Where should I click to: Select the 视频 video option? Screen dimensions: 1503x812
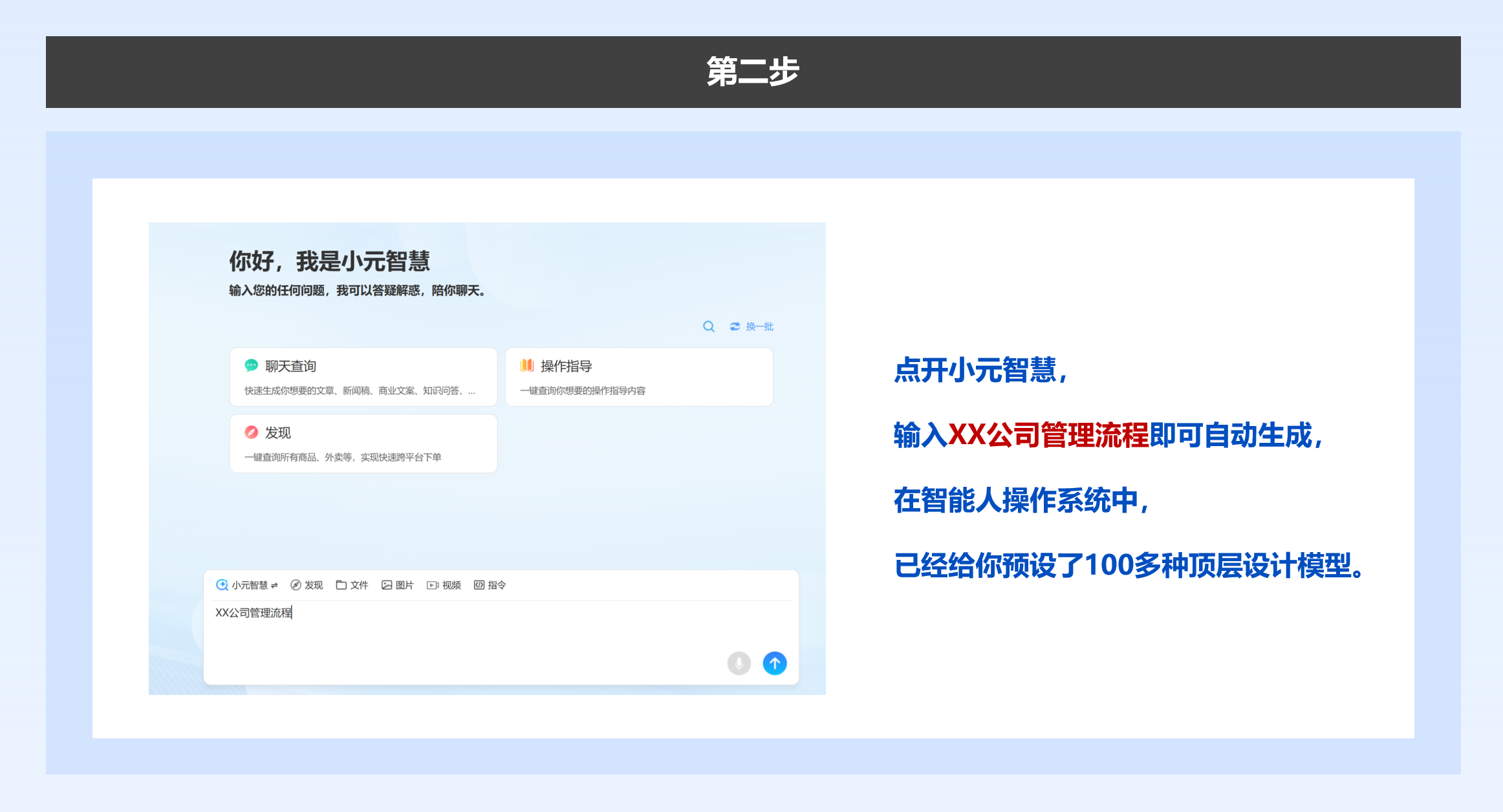444,585
